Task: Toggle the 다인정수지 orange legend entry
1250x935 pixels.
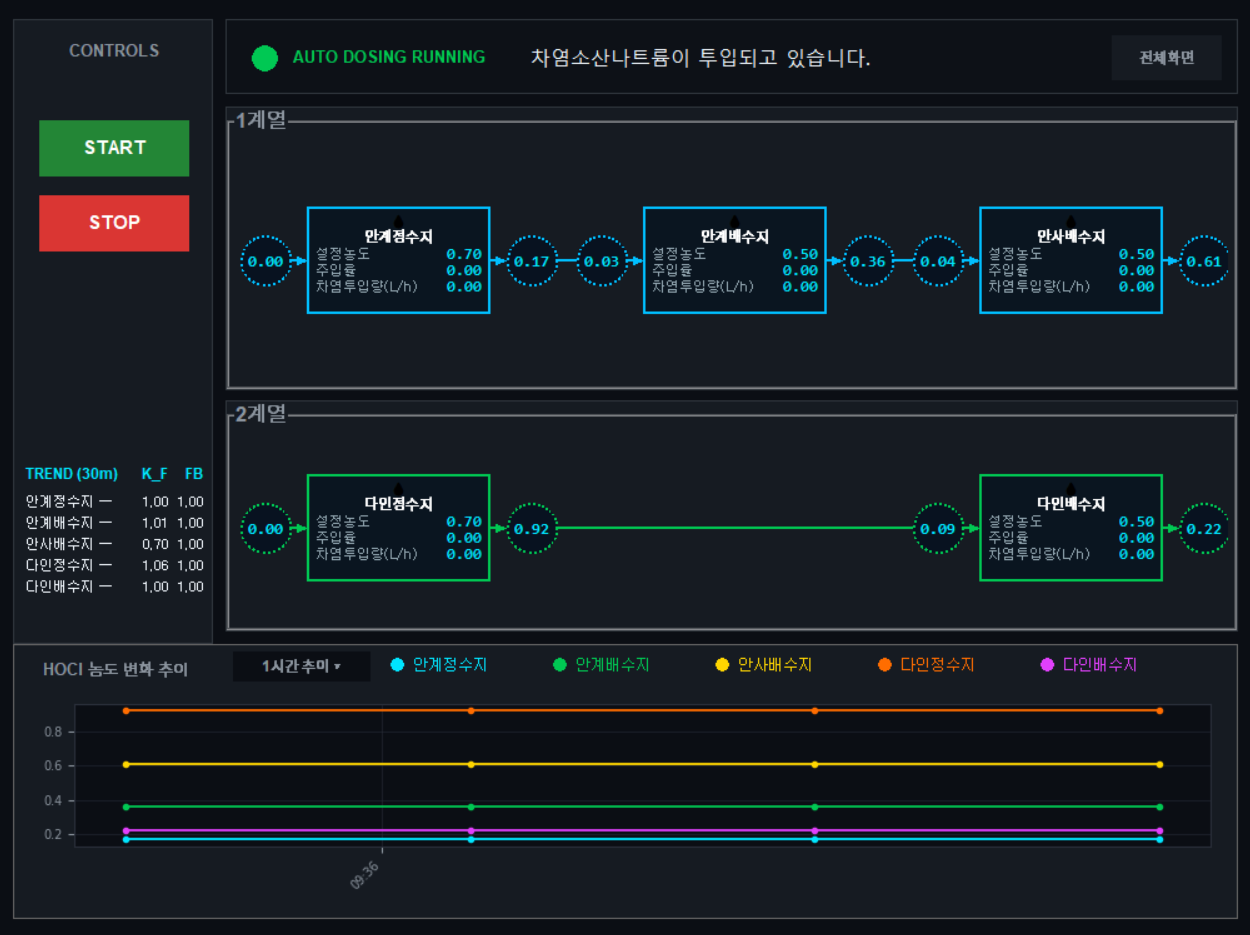Action: pos(926,665)
